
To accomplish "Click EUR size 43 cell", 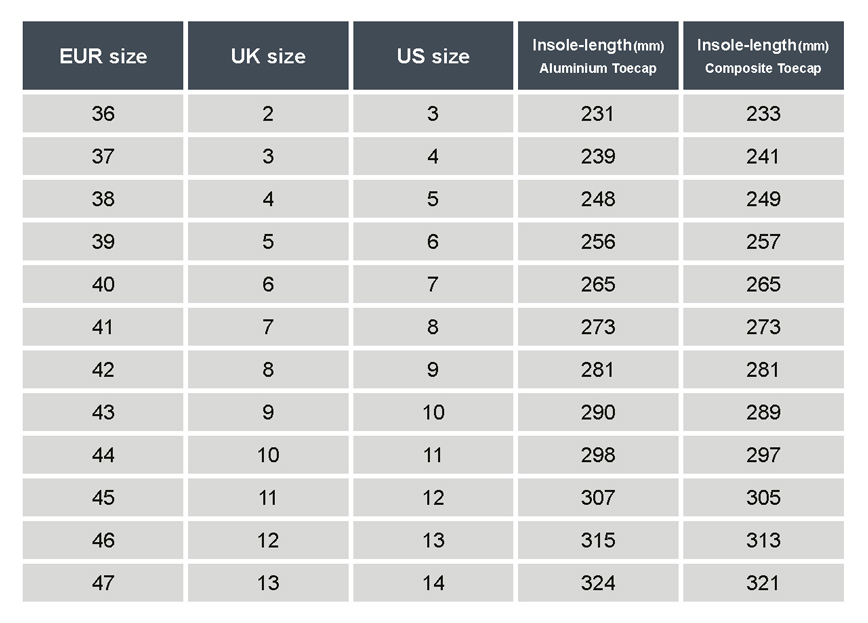I will coord(103,412).
